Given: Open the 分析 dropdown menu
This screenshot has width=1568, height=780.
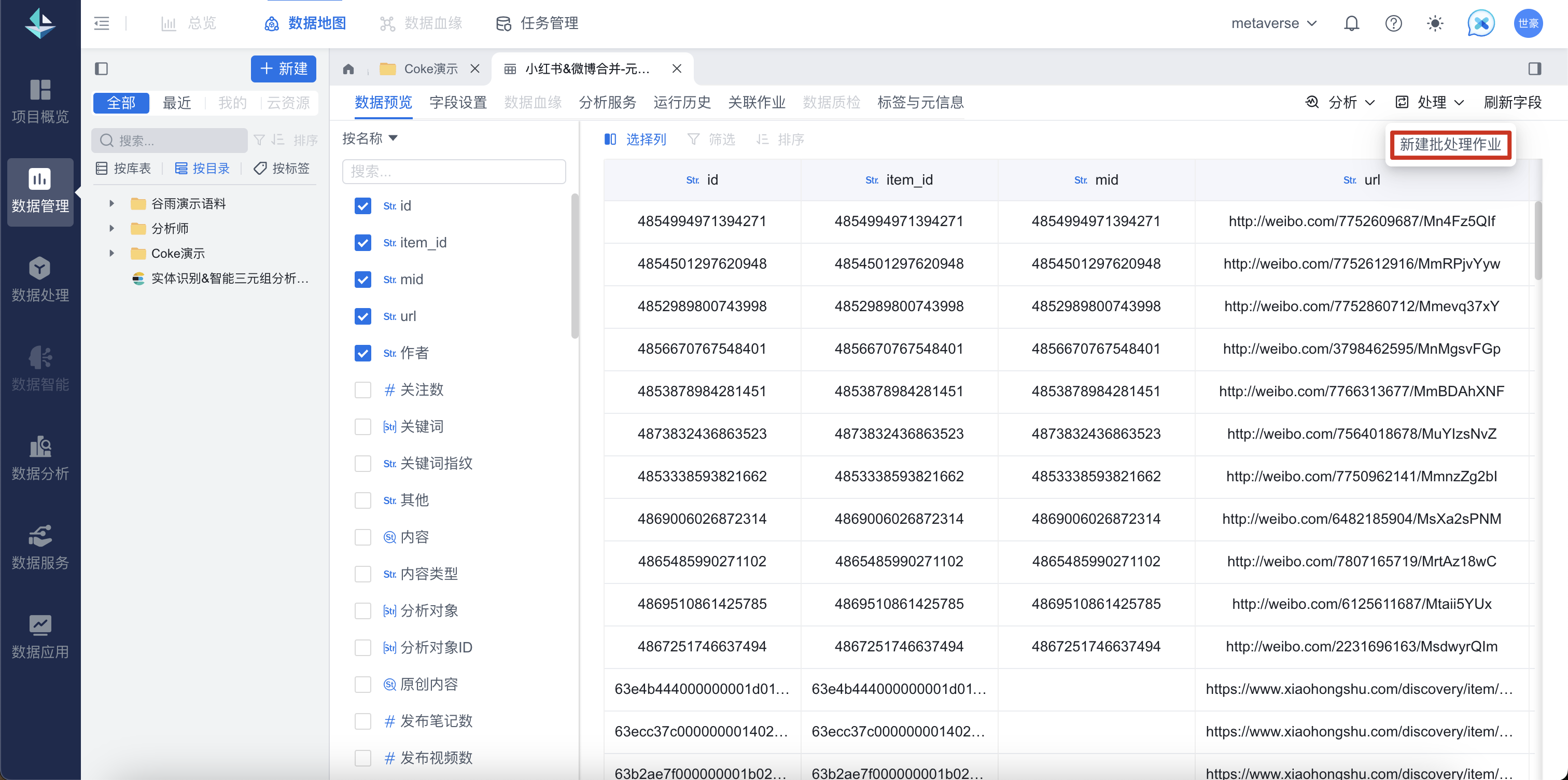Looking at the screenshot, I should click(1340, 102).
